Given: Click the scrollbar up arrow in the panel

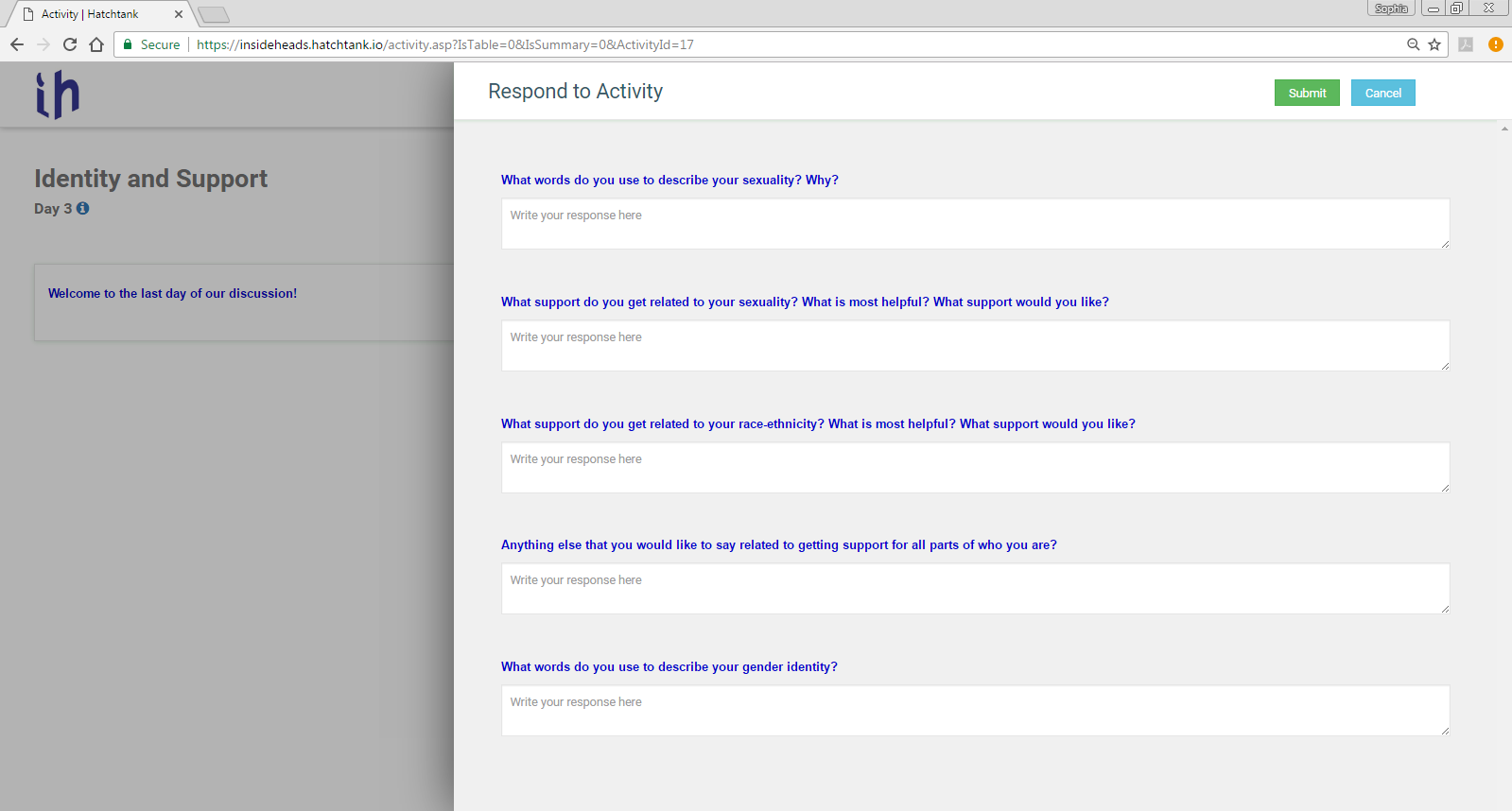Looking at the screenshot, I should click(x=1504, y=129).
